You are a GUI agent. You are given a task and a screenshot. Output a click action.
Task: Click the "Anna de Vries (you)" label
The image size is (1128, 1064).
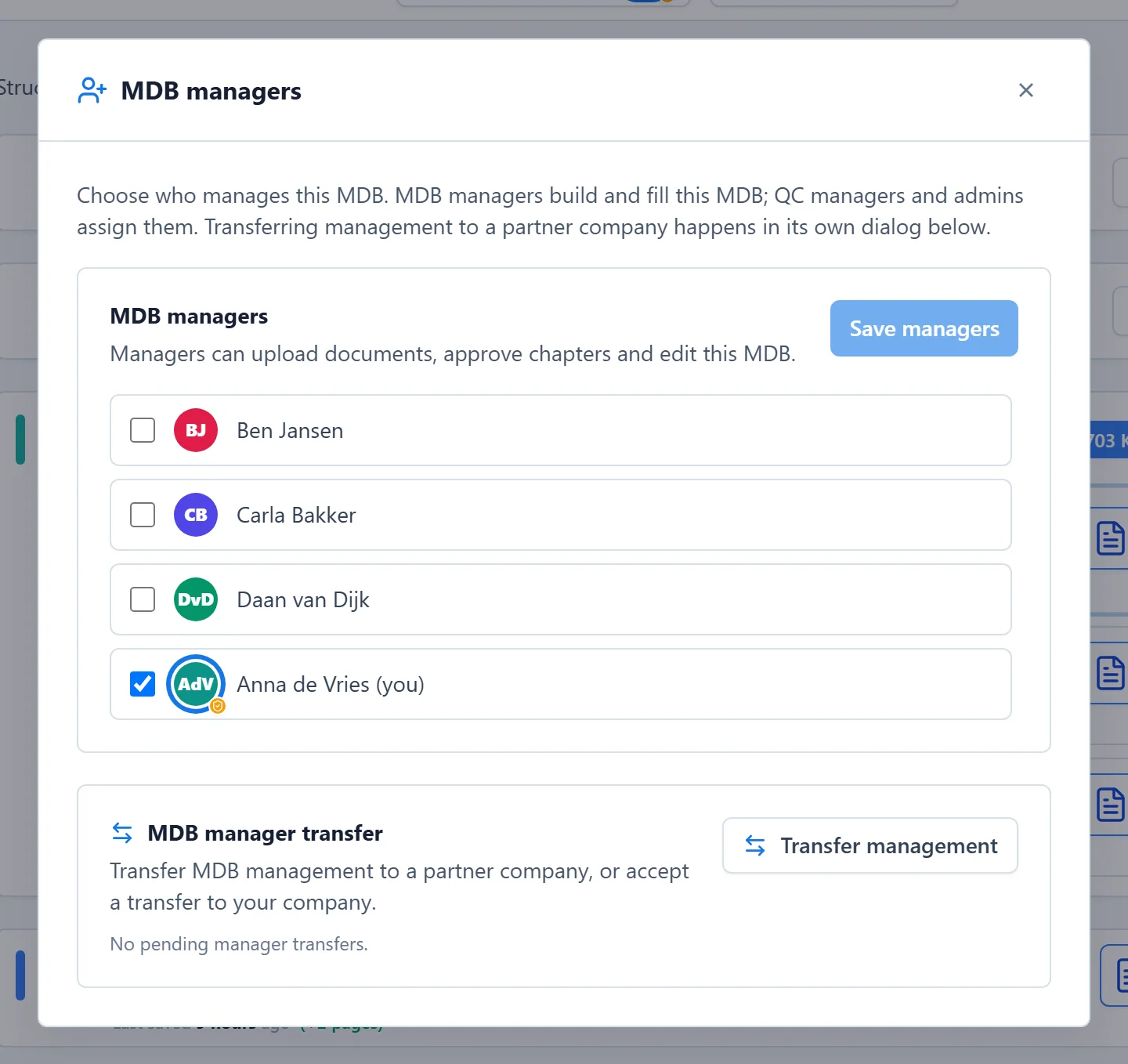331,685
